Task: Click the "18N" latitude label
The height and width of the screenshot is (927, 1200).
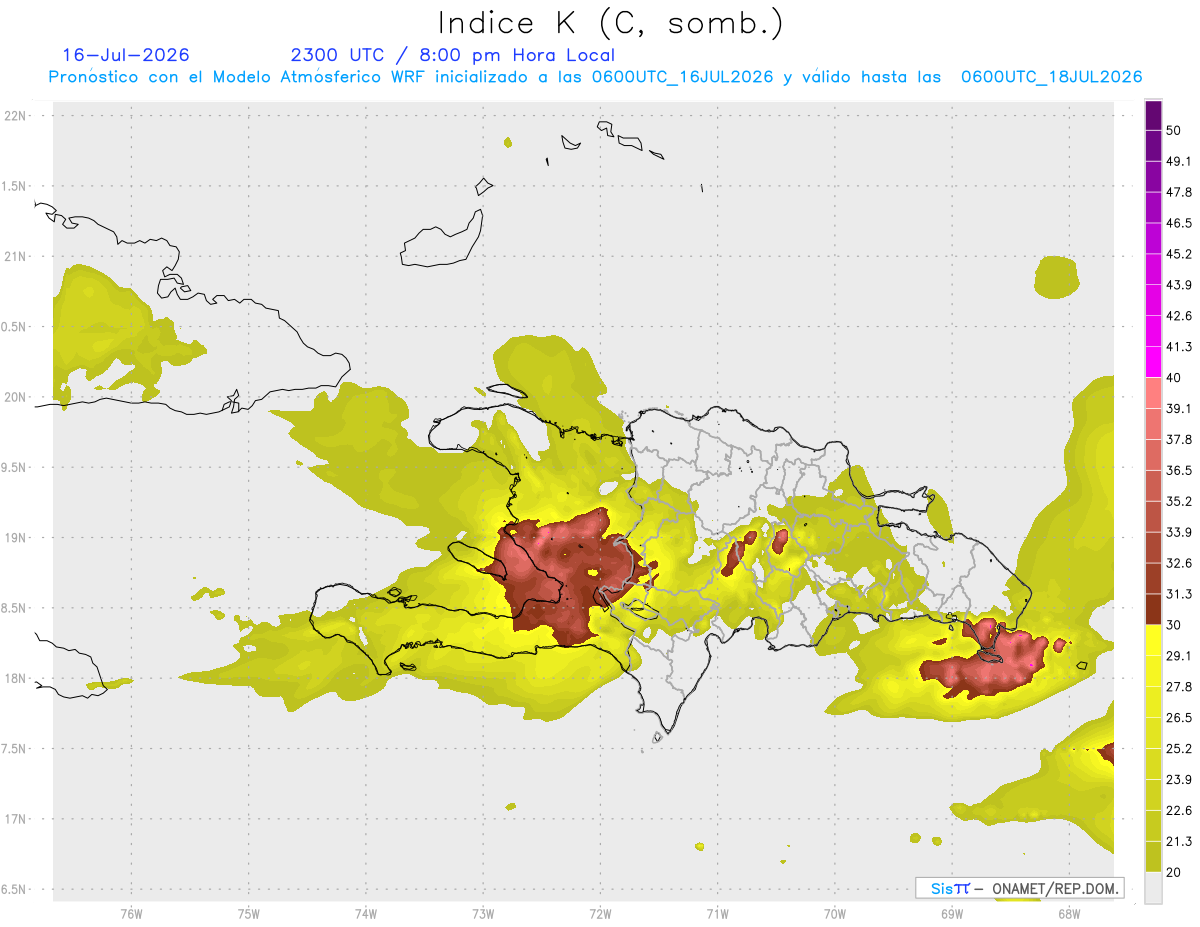Action: [15, 678]
